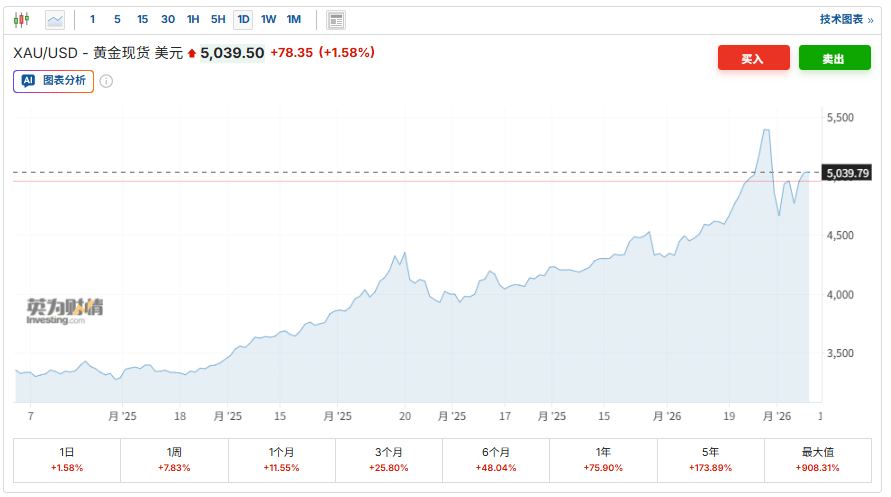Select the 1周 performance tab
Screen dimensions: 891x497
click(x=174, y=459)
